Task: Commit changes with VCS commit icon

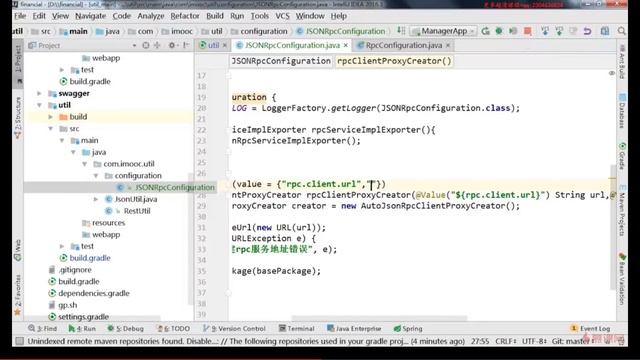Action: [x=559, y=31]
